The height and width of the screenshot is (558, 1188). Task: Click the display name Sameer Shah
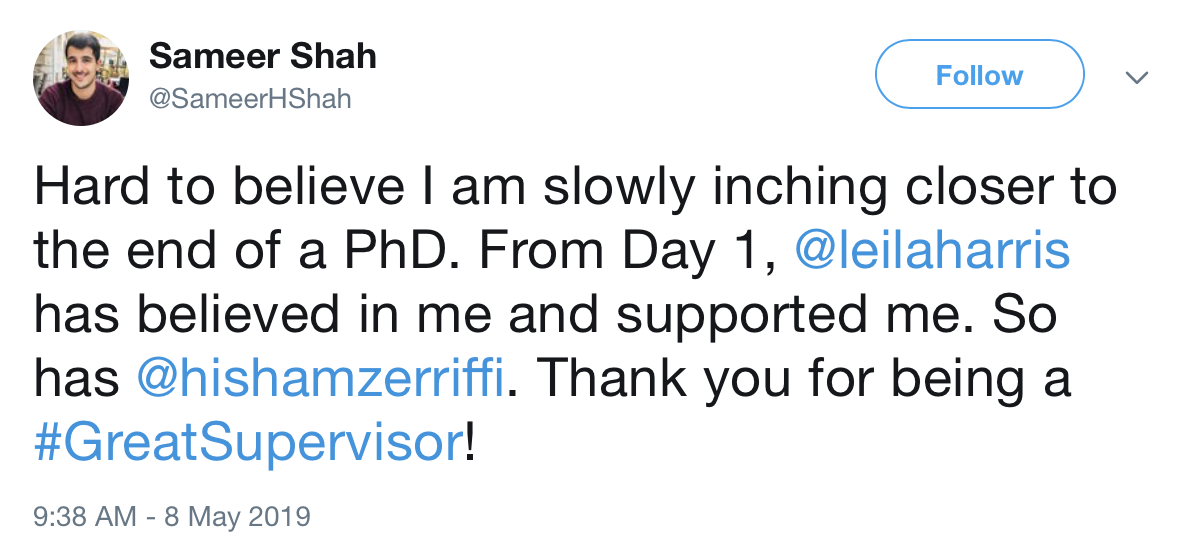[263, 57]
